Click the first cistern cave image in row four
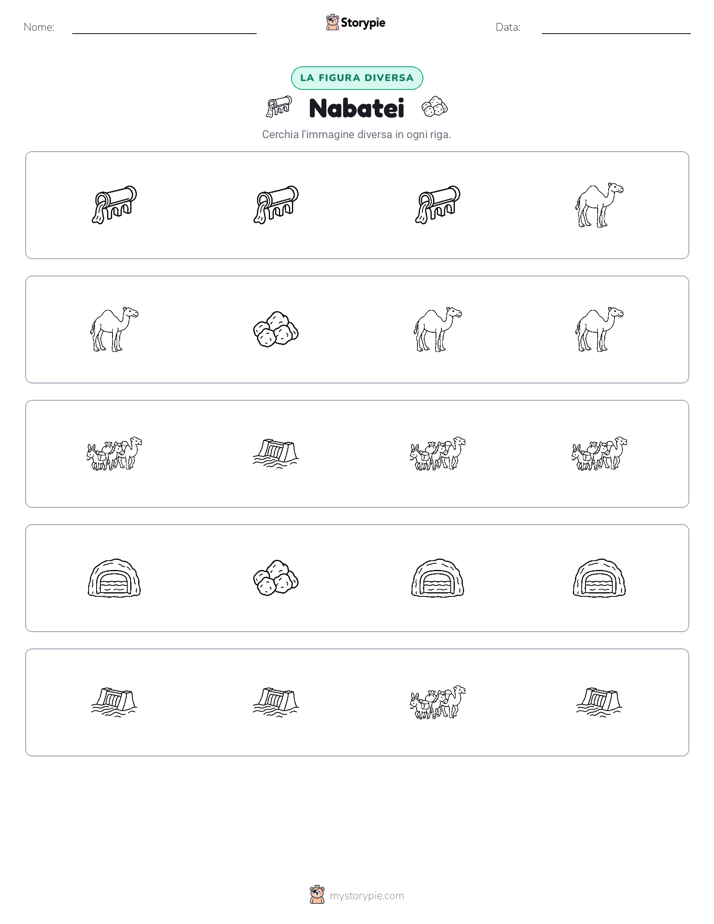 coord(114,578)
